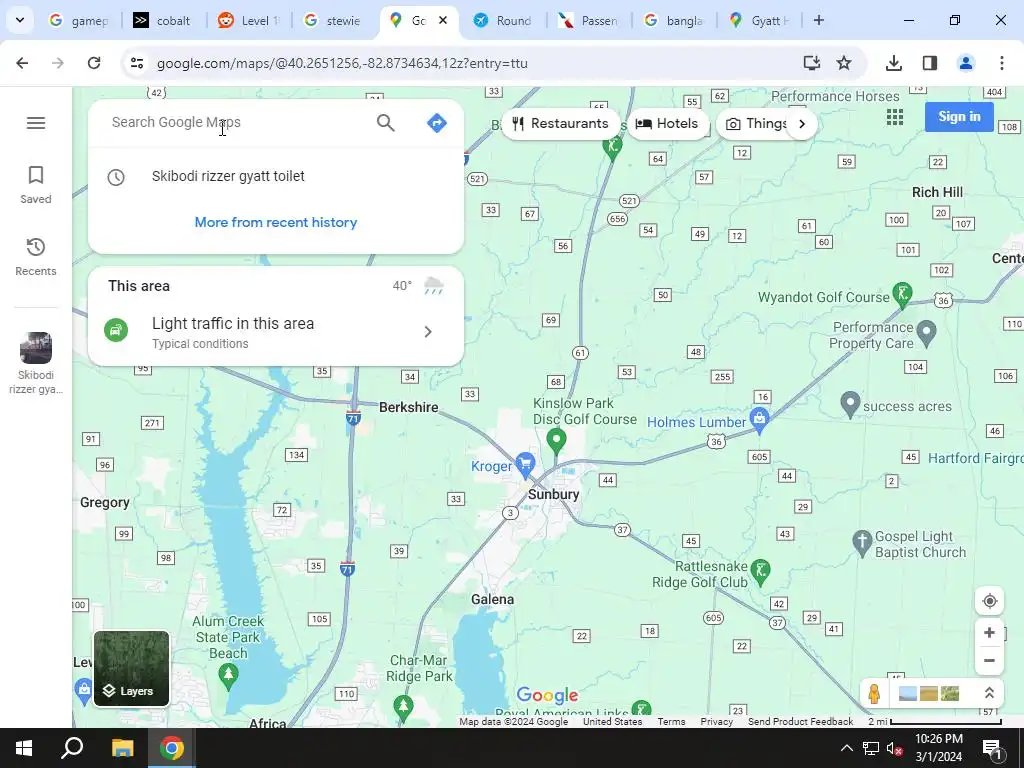The height and width of the screenshot is (768, 1024).
Task: Click United States in the map footer
Action: pos(613,722)
